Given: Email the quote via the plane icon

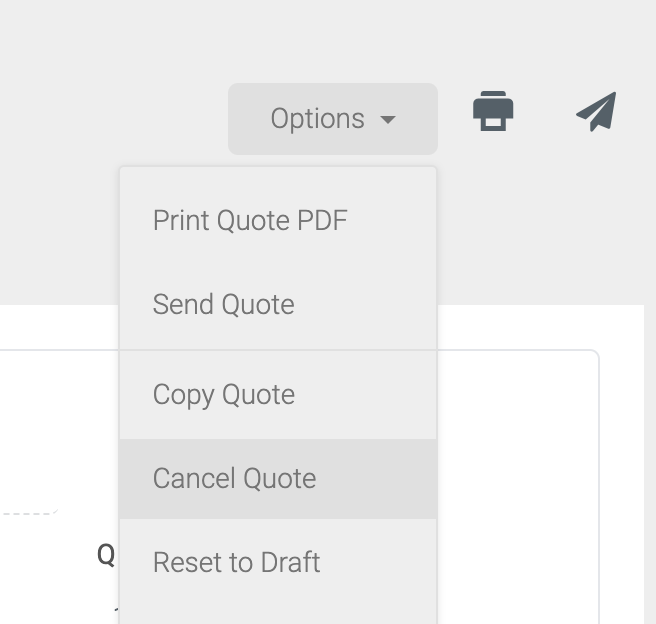Looking at the screenshot, I should coord(596,112).
